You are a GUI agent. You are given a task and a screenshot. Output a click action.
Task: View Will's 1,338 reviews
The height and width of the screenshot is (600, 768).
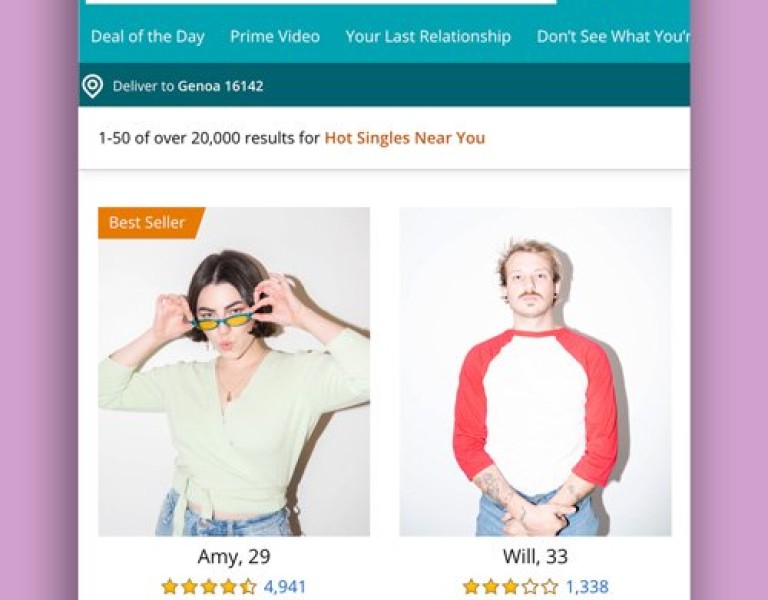click(x=587, y=587)
